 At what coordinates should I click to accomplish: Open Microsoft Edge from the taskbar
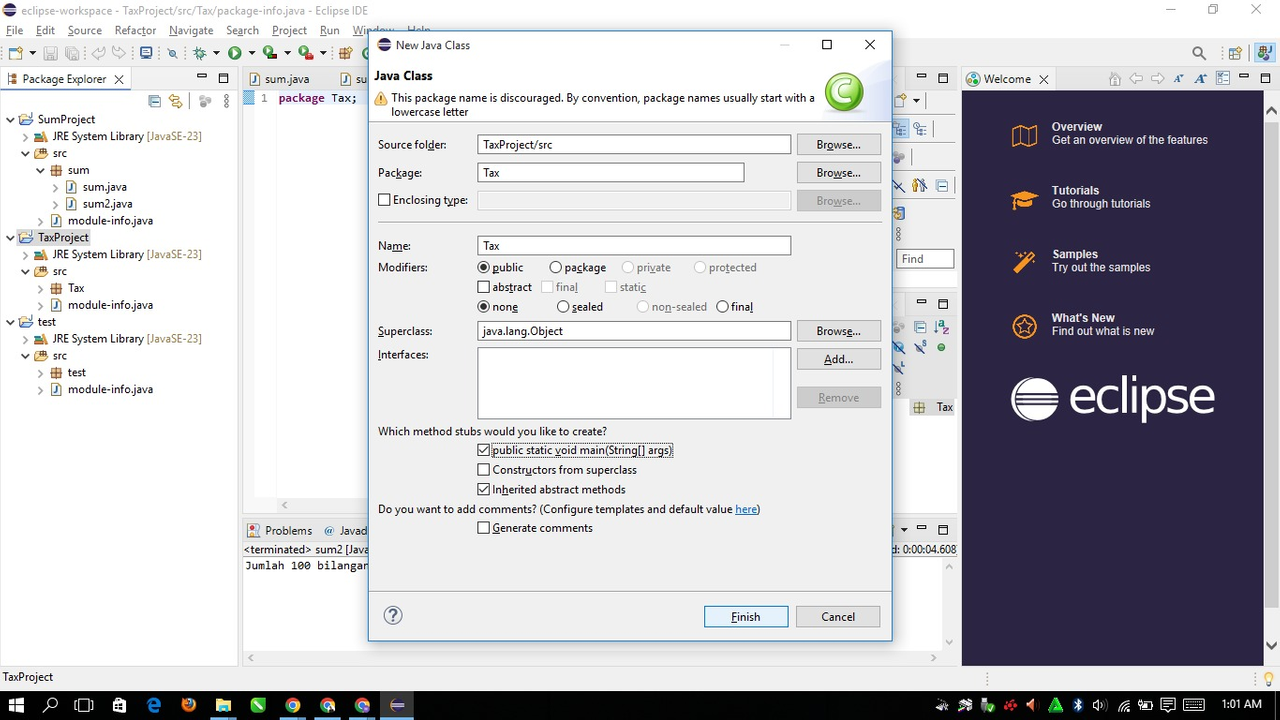(153, 705)
